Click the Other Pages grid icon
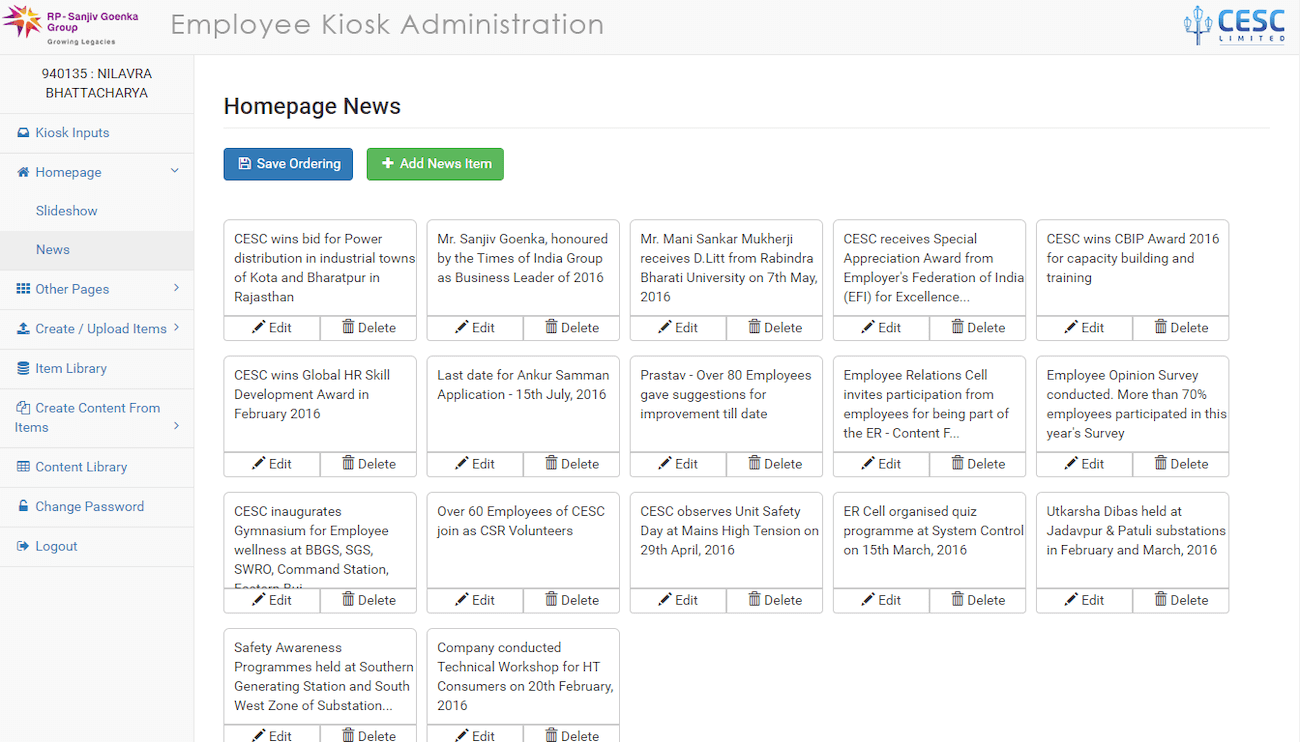Image resolution: width=1300 pixels, height=742 pixels. [x=23, y=289]
